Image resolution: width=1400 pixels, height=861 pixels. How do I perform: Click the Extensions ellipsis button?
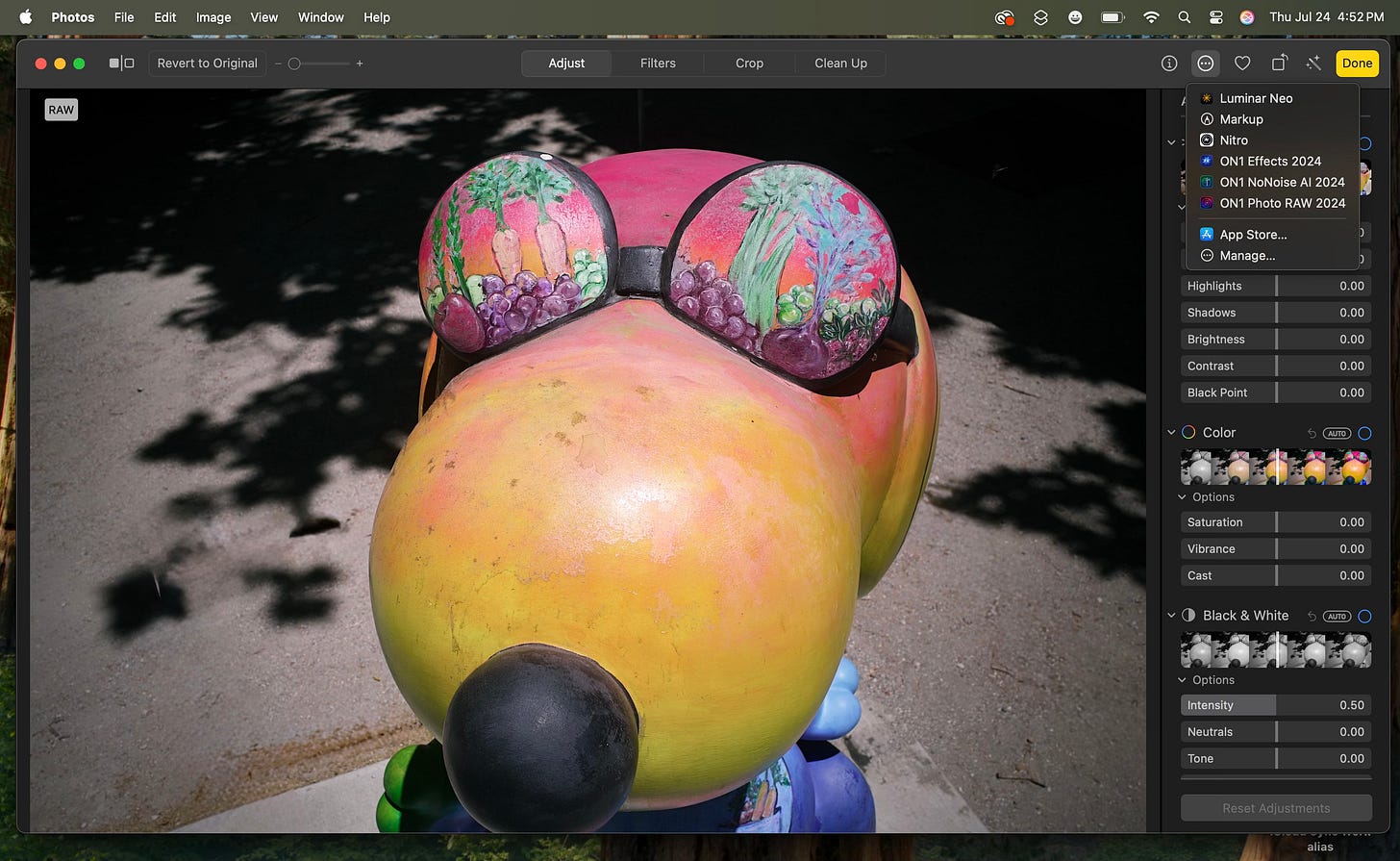(x=1205, y=63)
